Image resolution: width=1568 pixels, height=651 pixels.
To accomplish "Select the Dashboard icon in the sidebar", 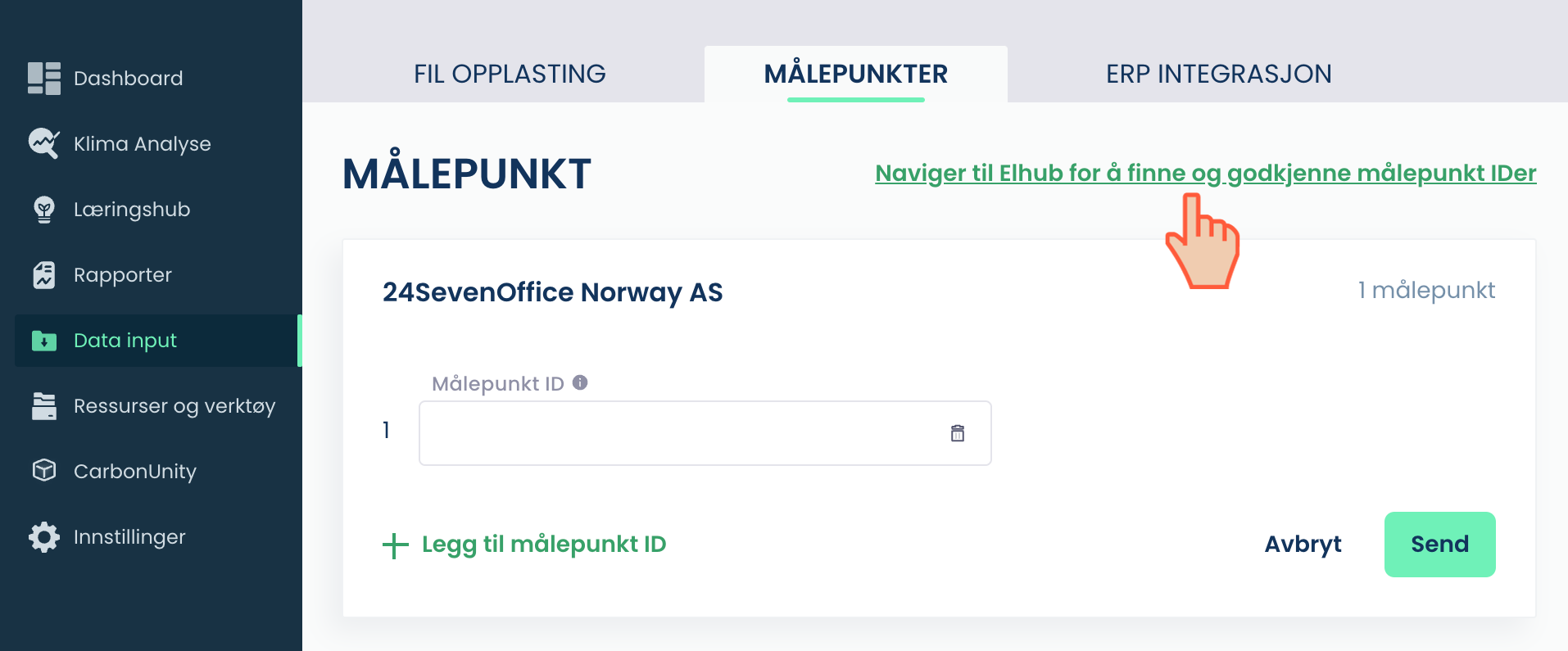I will [43, 78].
